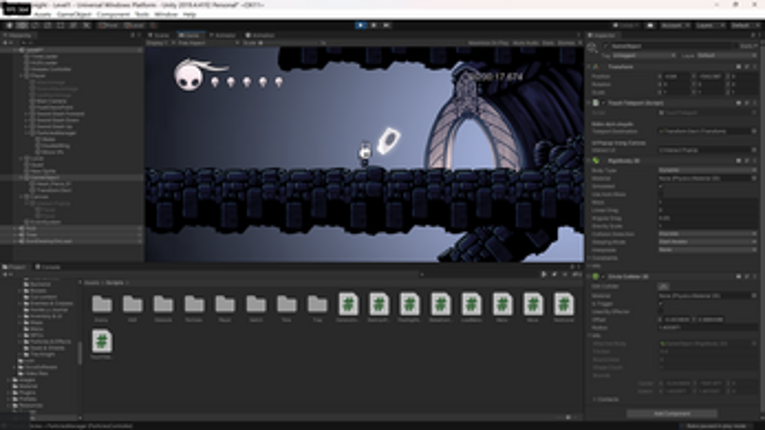The width and height of the screenshot is (765, 430).
Task: Adjust the Game view Scale slider
Action: point(289,43)
